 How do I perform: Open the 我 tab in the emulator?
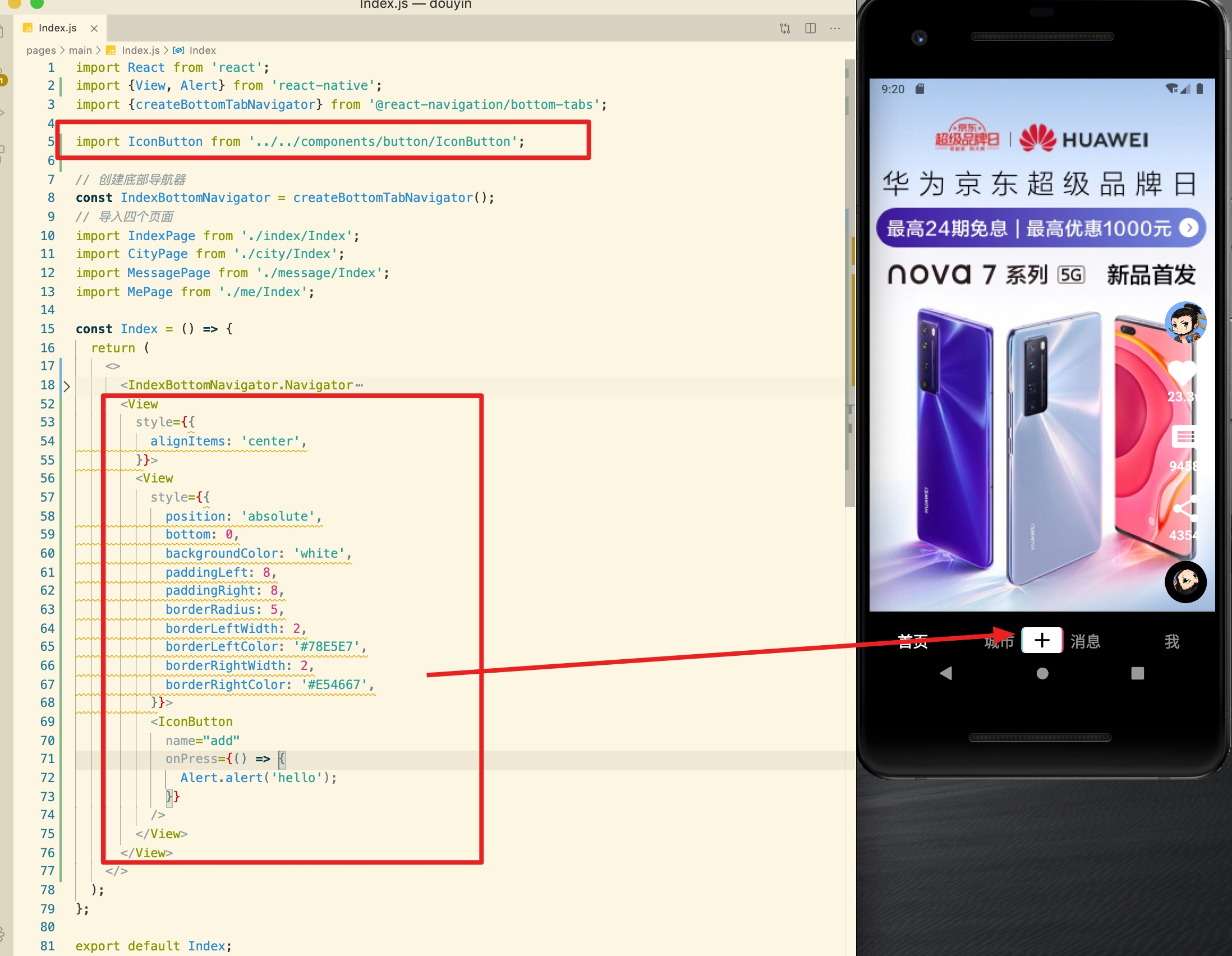[x=1172, y=641]
